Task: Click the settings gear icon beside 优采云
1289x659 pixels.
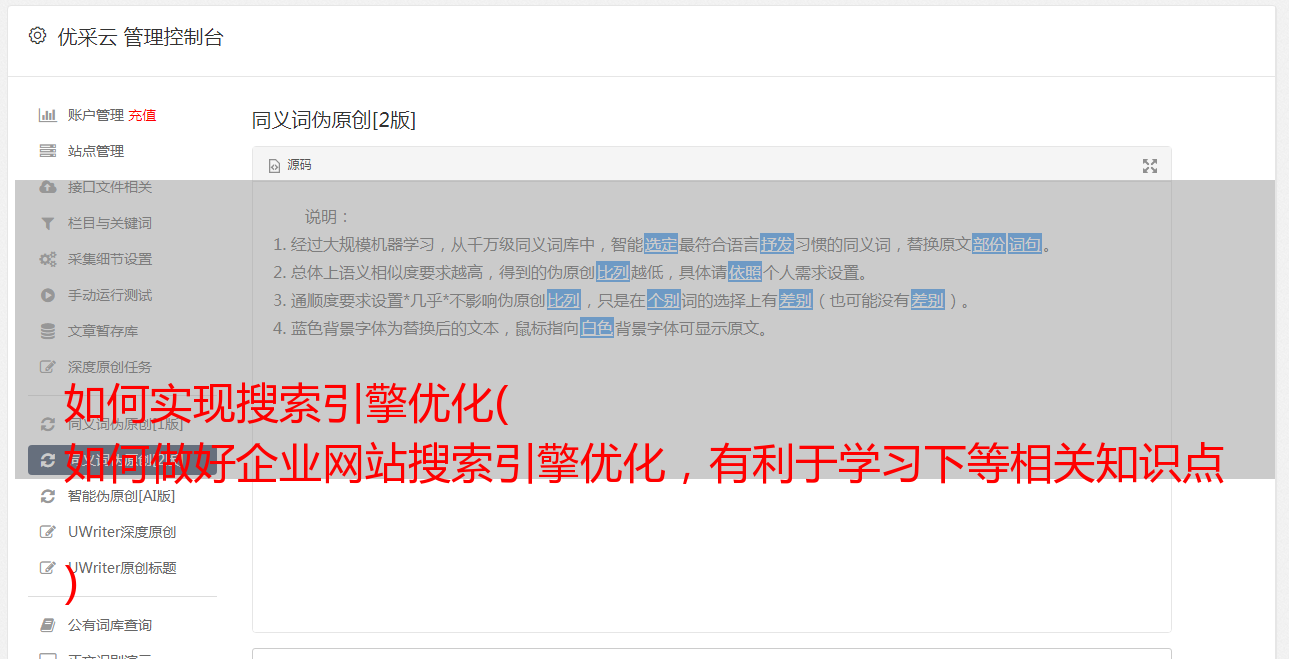Action: (x=37, y=36)
